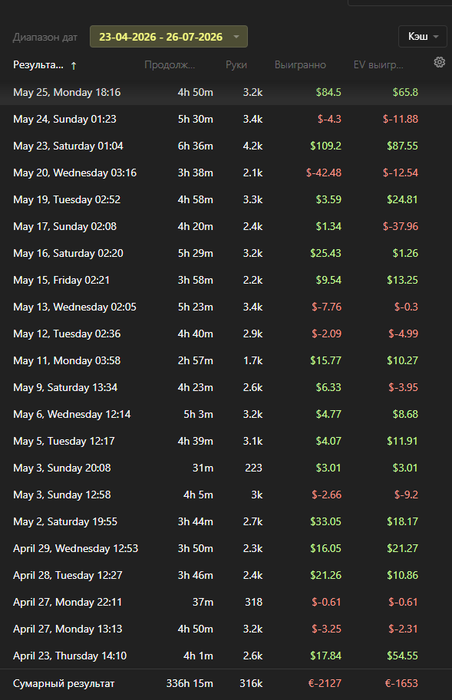Sort by the Руки column header
The height and width of the screenshot is (700, 452).
tap(236, 65)
